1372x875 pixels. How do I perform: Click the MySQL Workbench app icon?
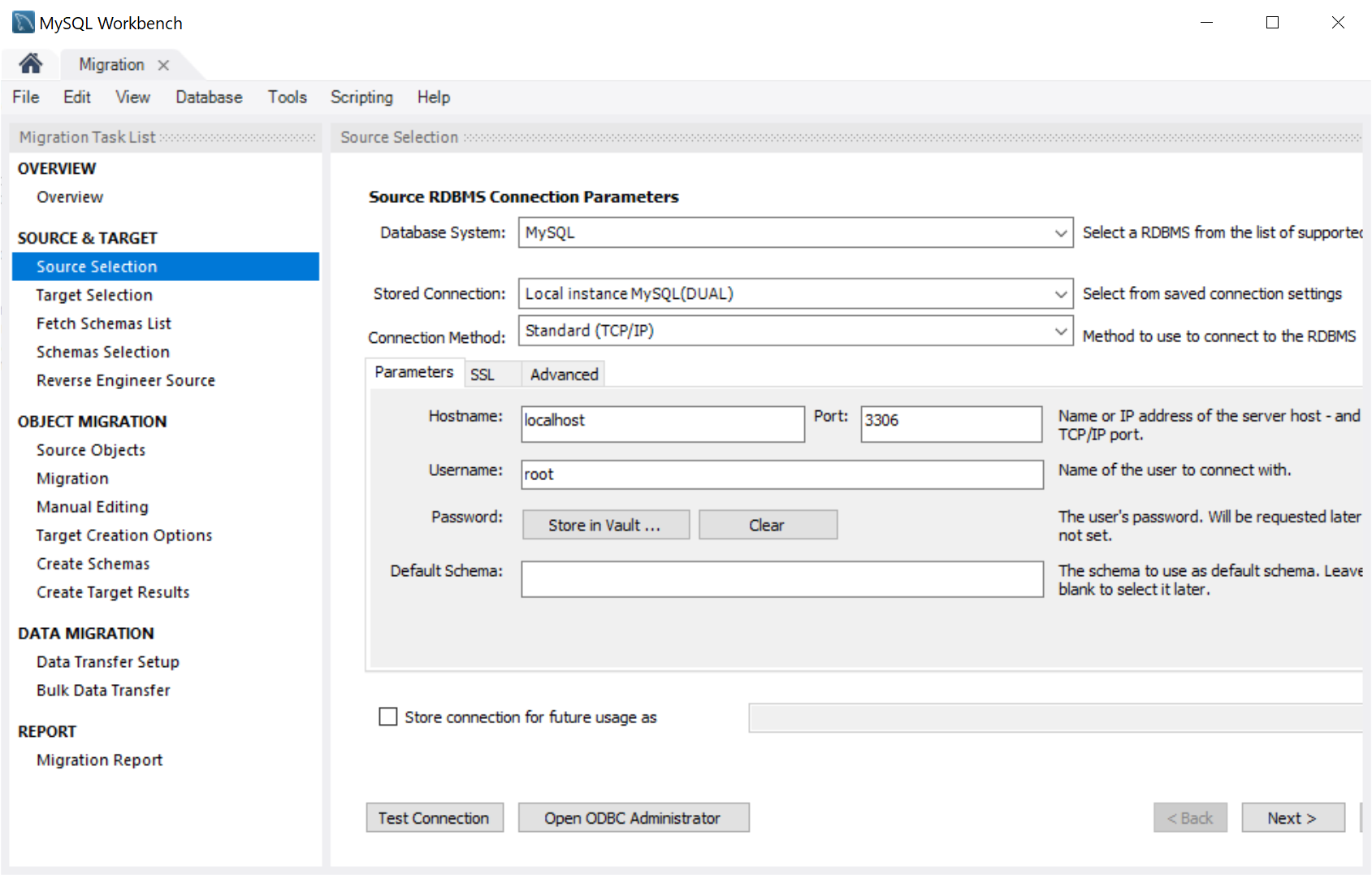[23, 23]
